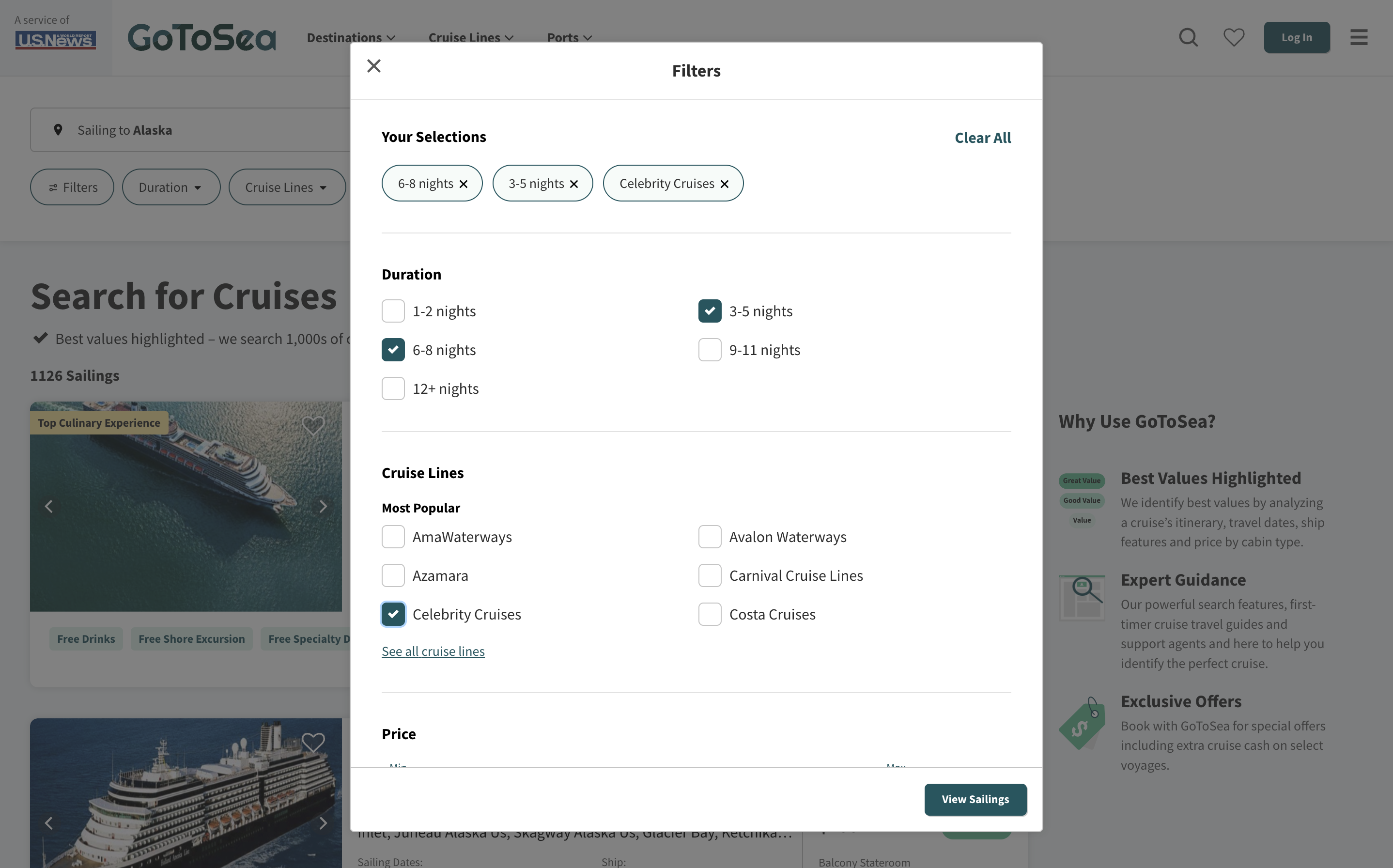Check the AmaWaterways checkbox

click(393, 537)
